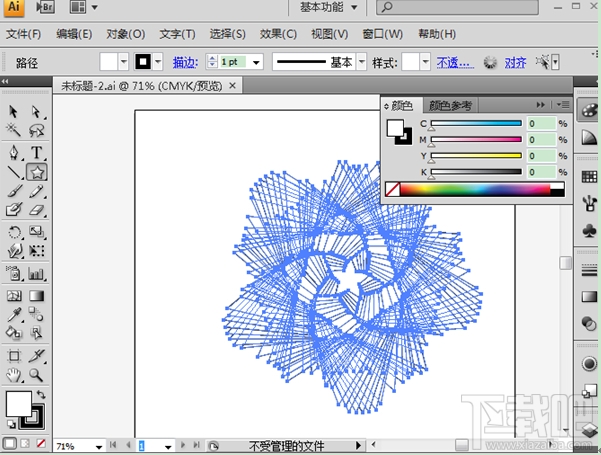This screenshot has width=601, height=455.
Task: Select the Pencil tool
Action: [x=36, y=191]
